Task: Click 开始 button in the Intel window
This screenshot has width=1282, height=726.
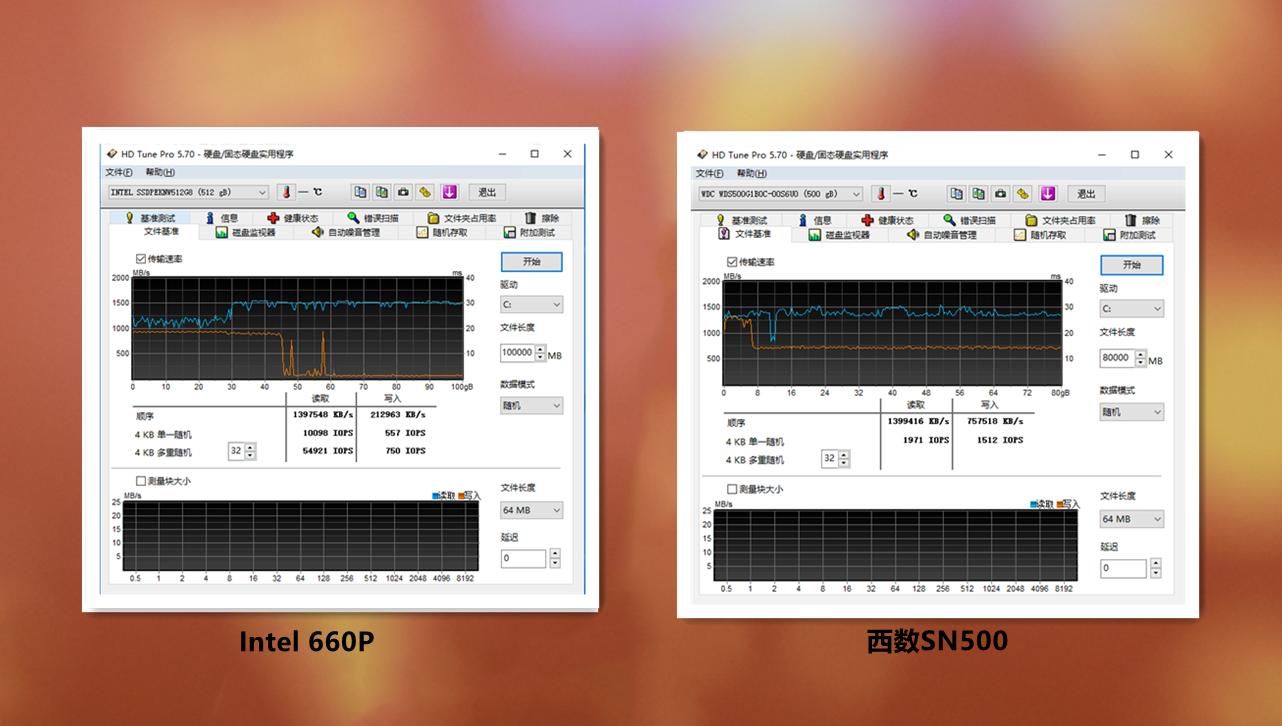Action: pyautogui.click(x=531, y=262)
